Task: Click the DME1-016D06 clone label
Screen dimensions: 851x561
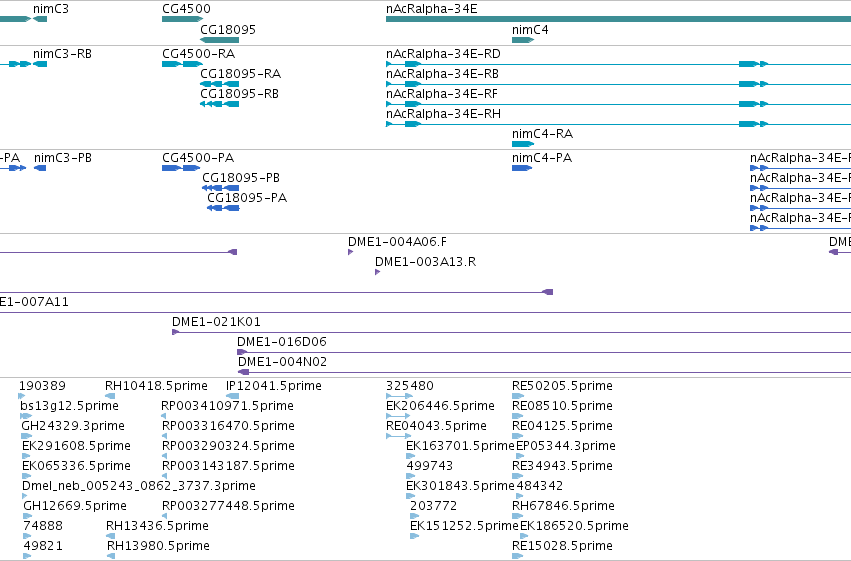Action: point(282,342)
